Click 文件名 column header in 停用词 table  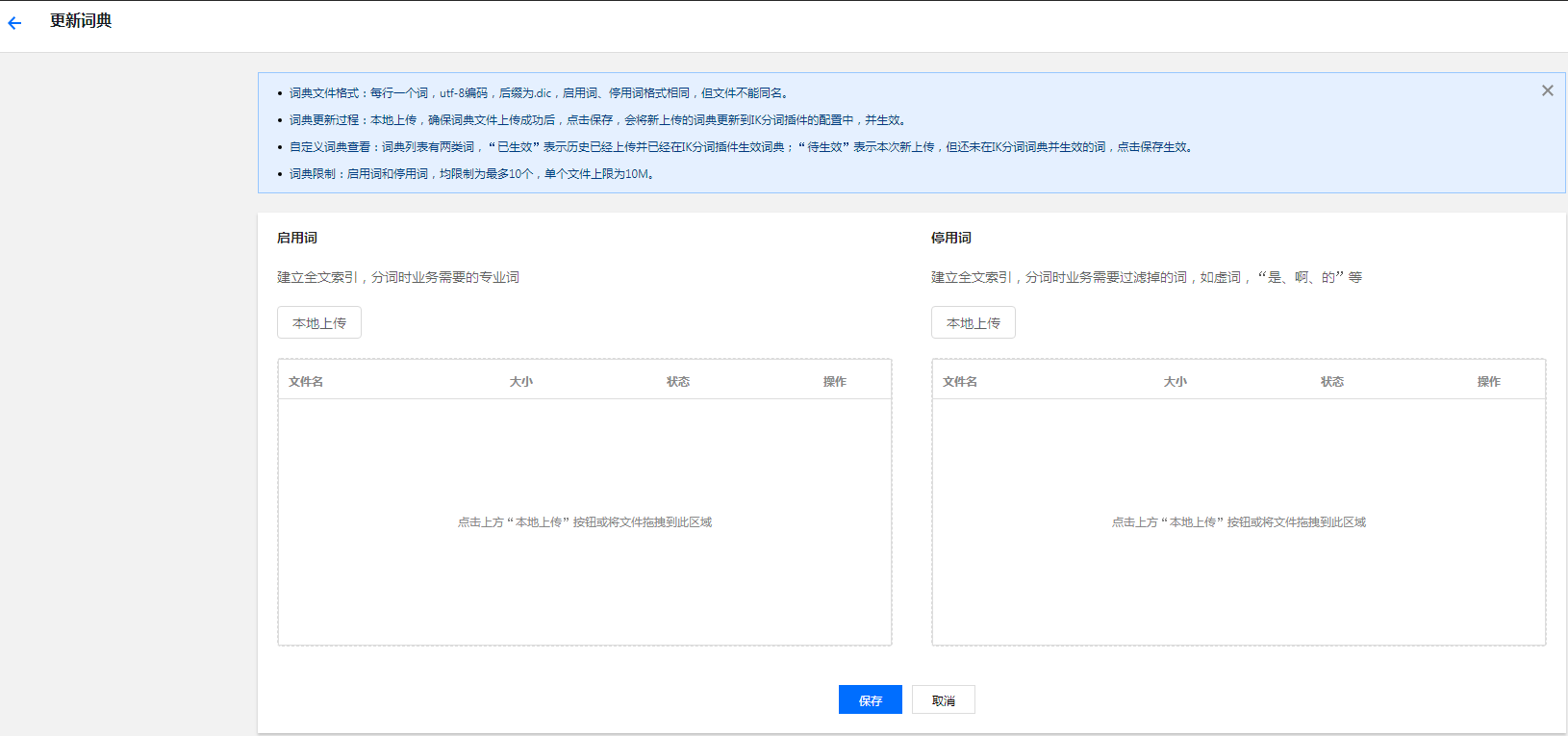click(960, 382)
